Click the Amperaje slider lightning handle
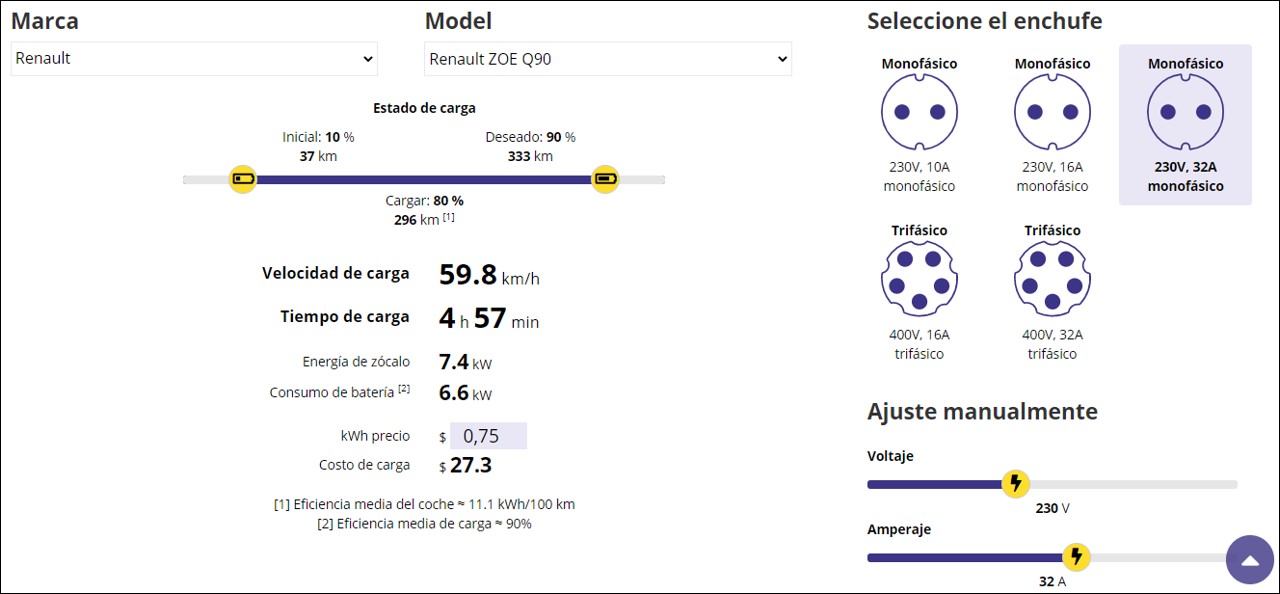The width and height of the screenshot is (1280, 594). click(x=1075, y=557)
